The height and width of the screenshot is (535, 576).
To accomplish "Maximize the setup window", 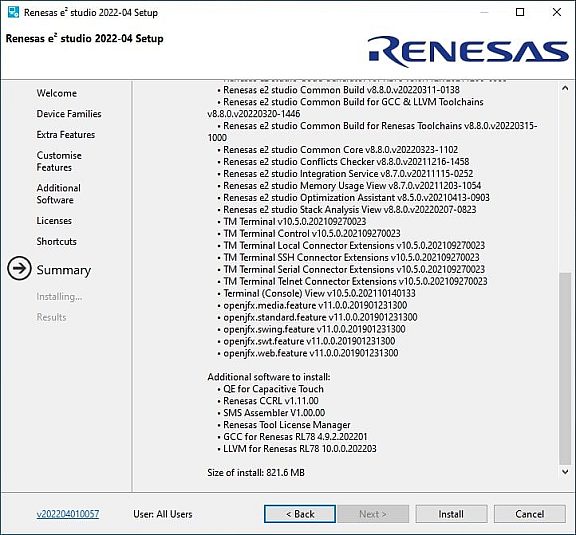I will (520, 12).
